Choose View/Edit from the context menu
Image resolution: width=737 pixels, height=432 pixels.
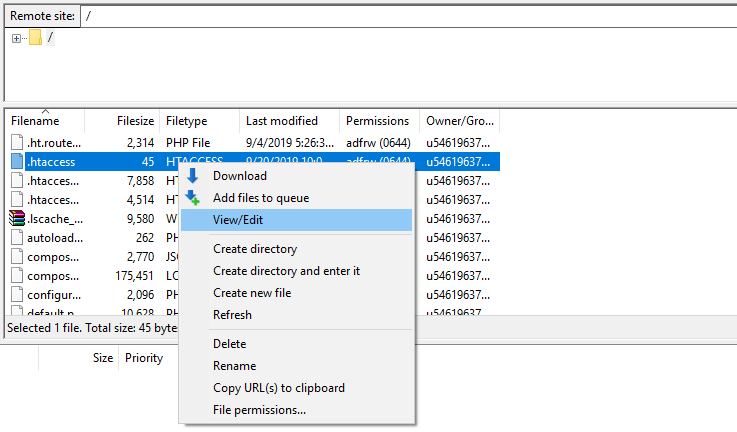click(x=238, y=220)
